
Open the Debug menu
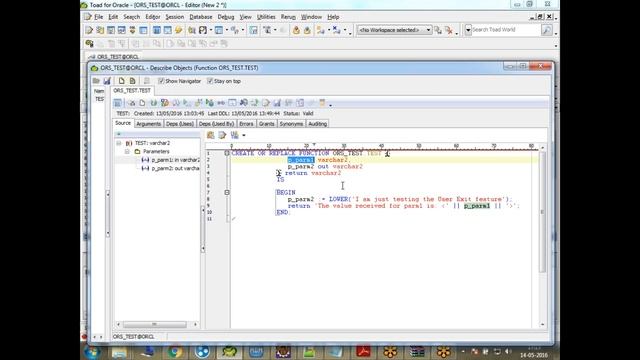[x=226, y=17]
